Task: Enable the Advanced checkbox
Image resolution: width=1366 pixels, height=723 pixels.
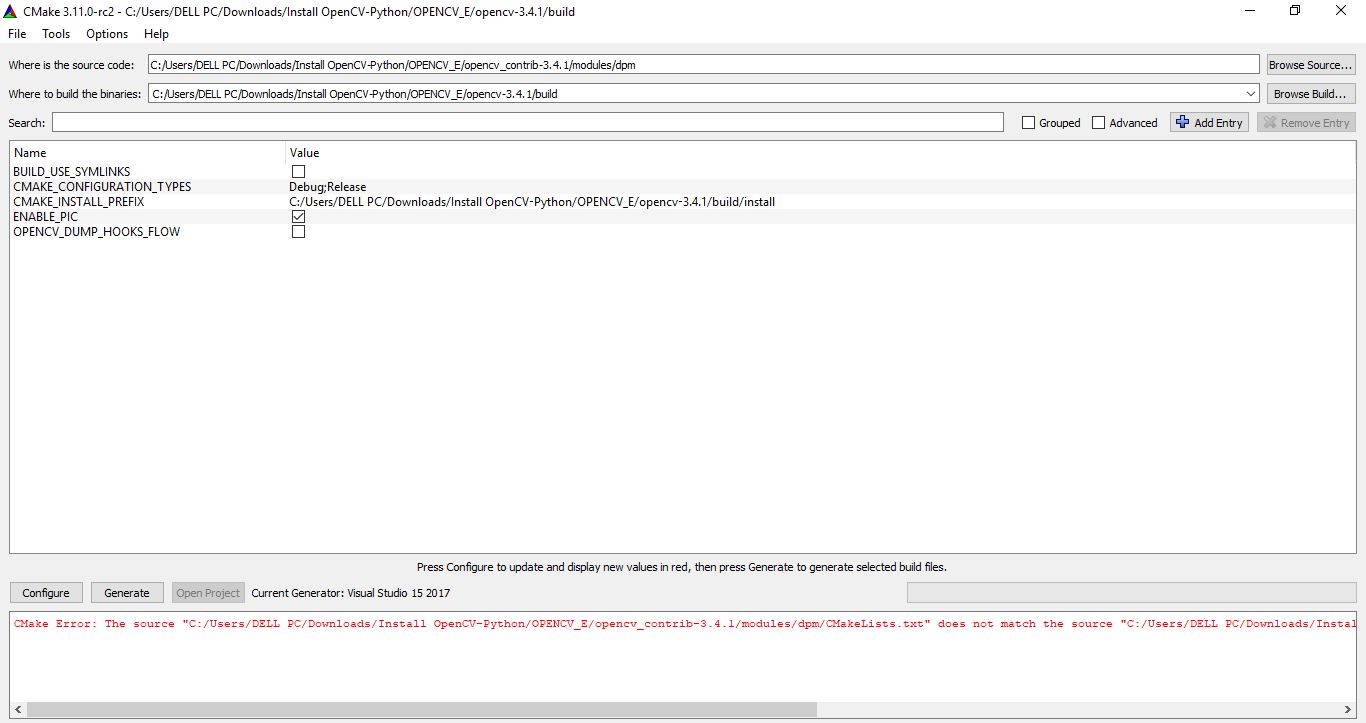Action: click(x=1098, y=123)
